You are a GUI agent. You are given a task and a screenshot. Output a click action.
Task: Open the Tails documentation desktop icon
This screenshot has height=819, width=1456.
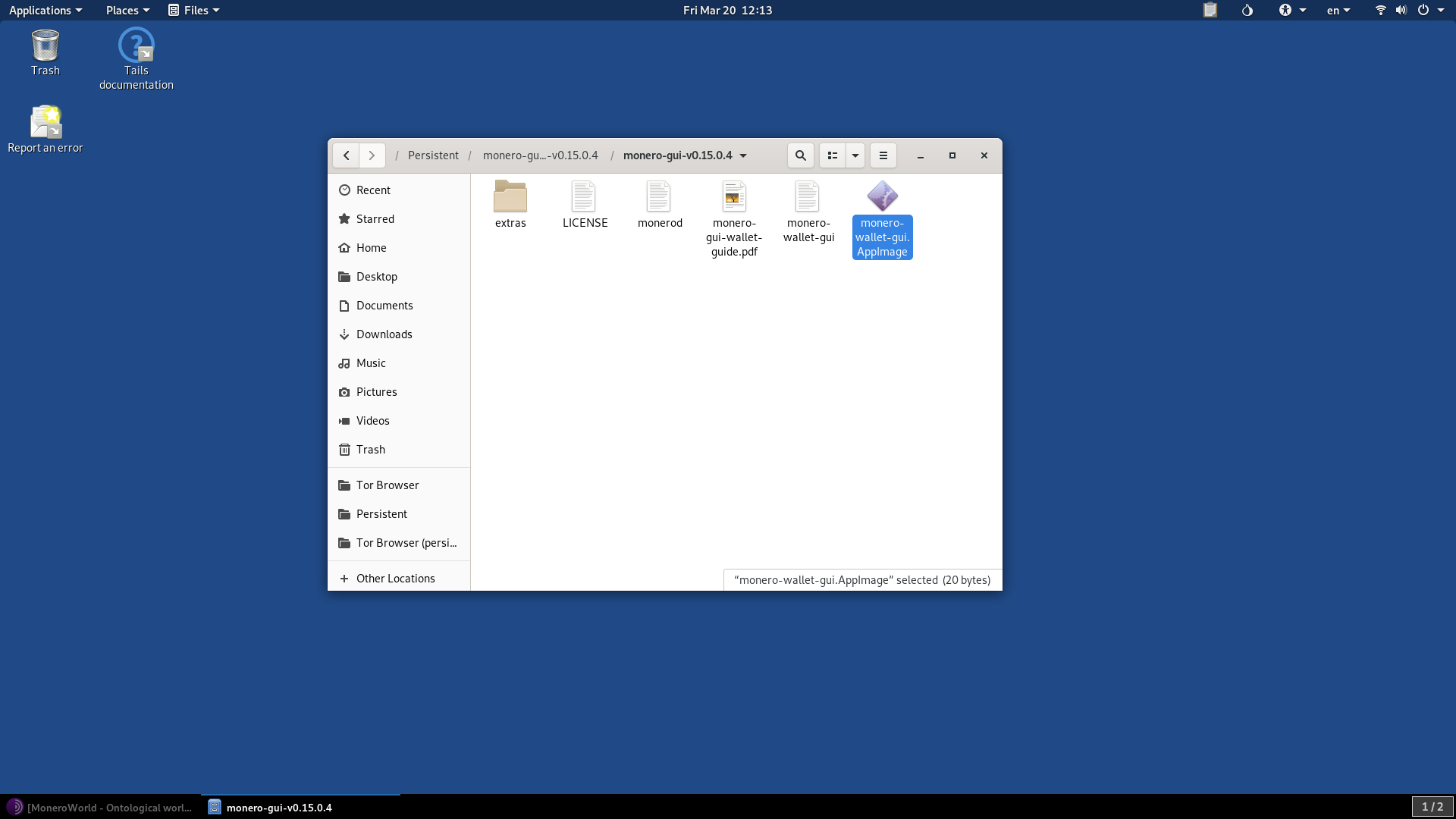(x=136, y=45)
